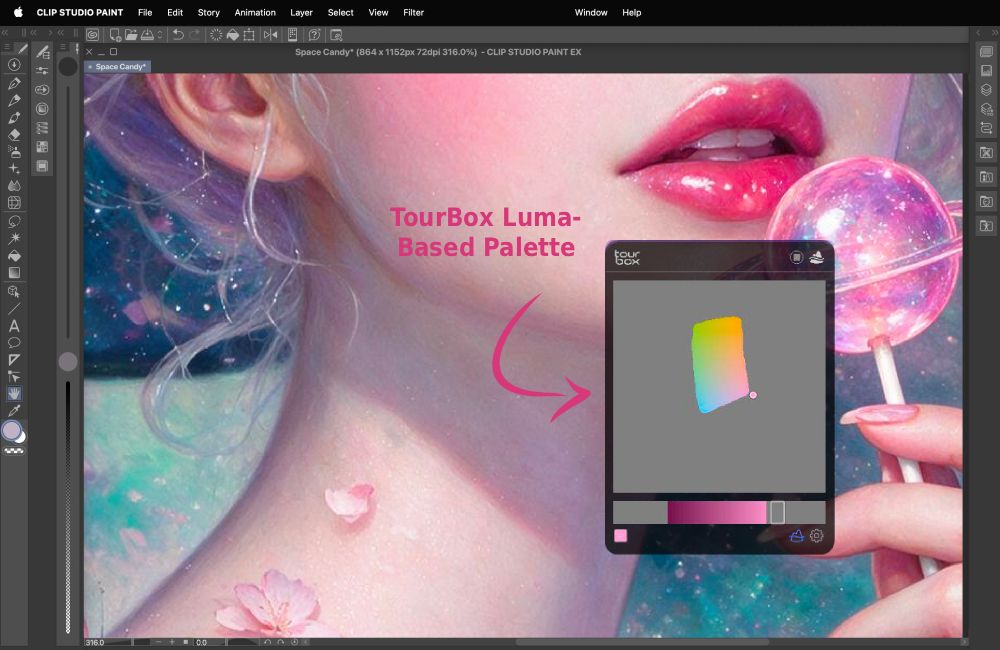Viewport: 1000px width, 650px height.
Task: Click the pink swatch in TourBox palette
Action: pyautogui.click(x=621, y=536)
